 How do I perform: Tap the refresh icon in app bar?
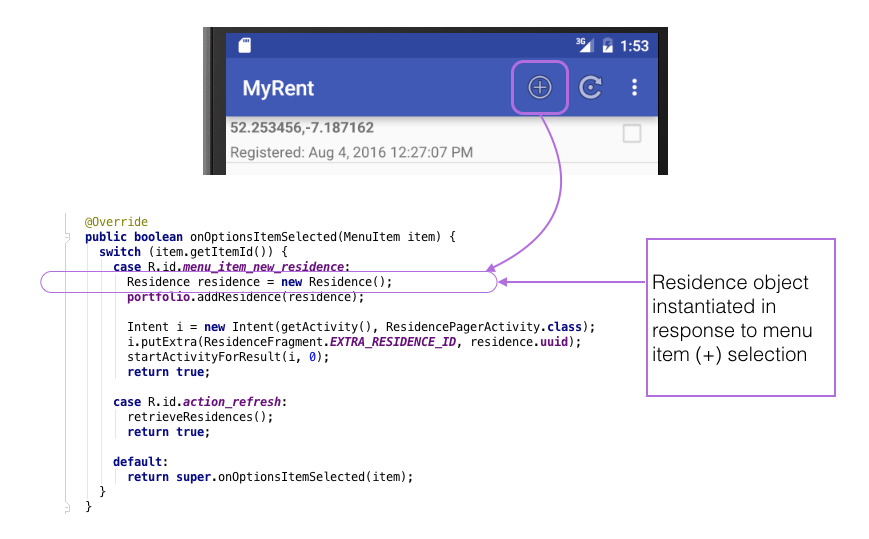[x=591, y=88]
